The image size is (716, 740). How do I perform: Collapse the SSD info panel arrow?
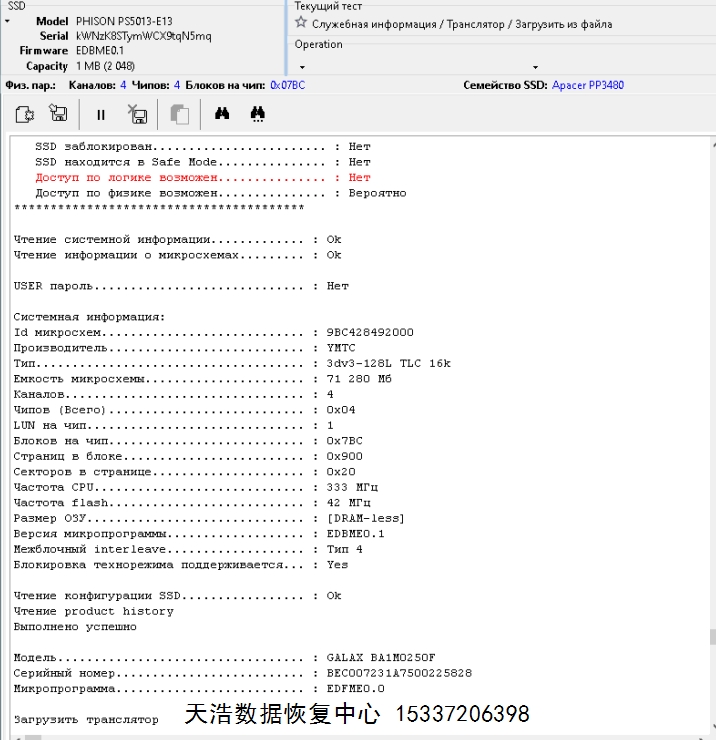[x=7, y=21]
